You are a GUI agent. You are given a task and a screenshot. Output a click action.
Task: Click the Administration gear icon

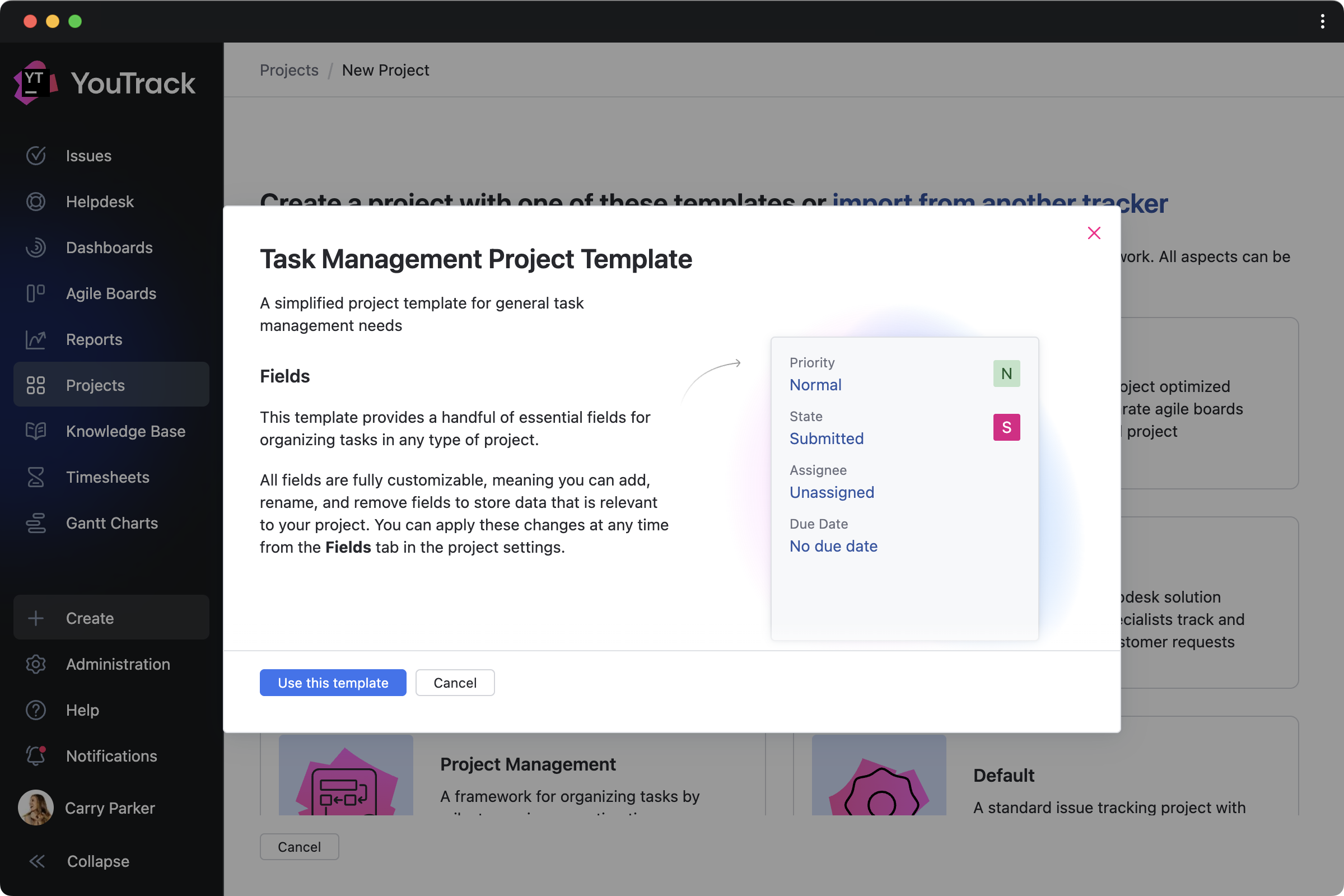(x=35, y=664)
